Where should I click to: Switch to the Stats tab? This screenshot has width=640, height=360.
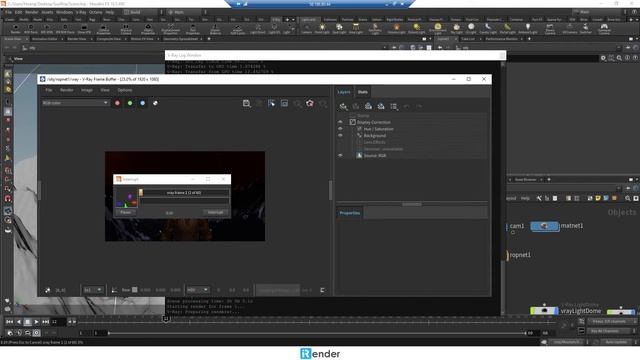[x=362, y=92]
